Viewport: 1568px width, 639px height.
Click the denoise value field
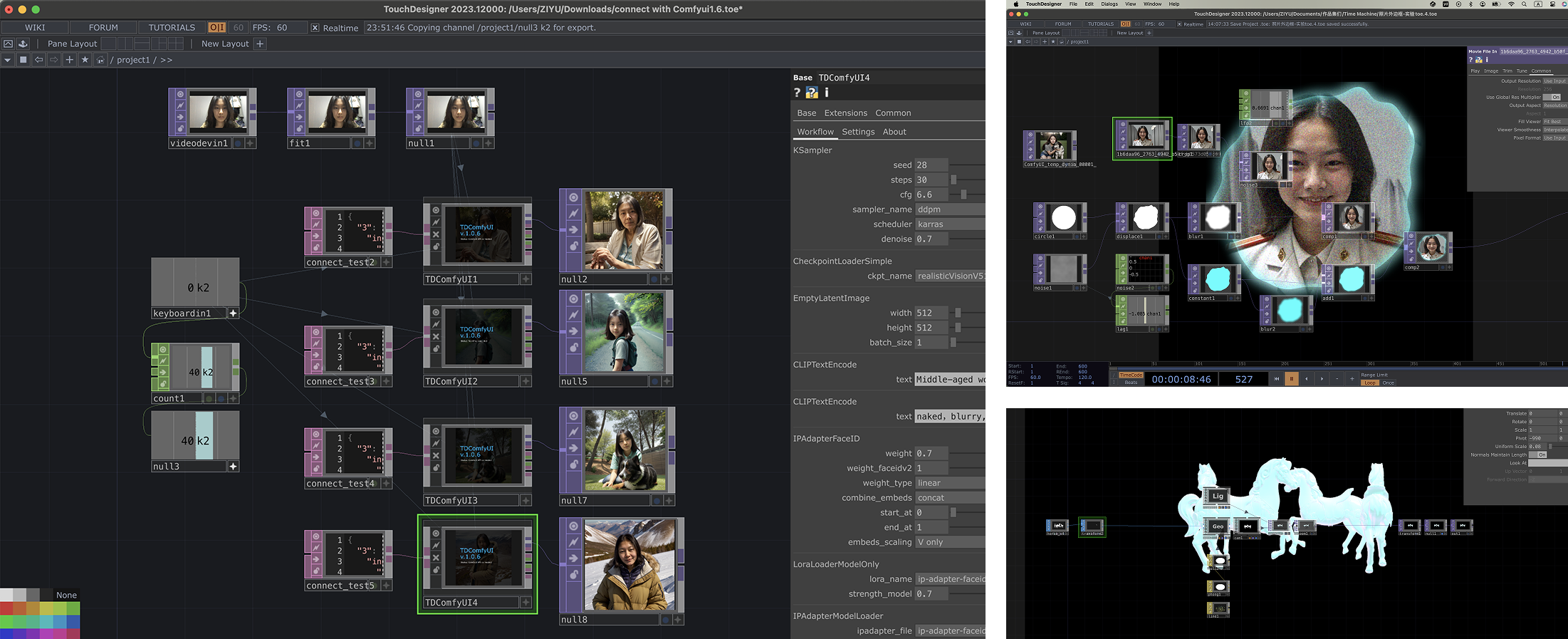pyautogui.click(x=931, y=239)
